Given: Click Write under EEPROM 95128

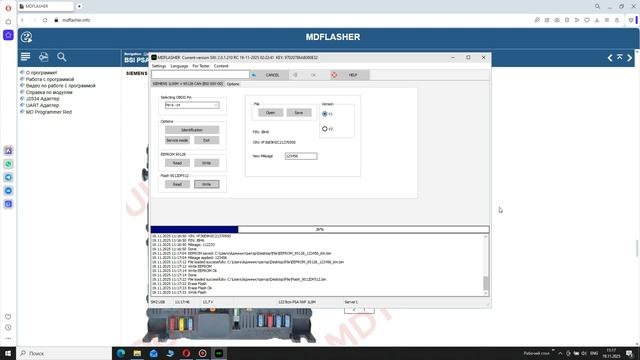Looking at the screenshot, I should click(207, 163).
